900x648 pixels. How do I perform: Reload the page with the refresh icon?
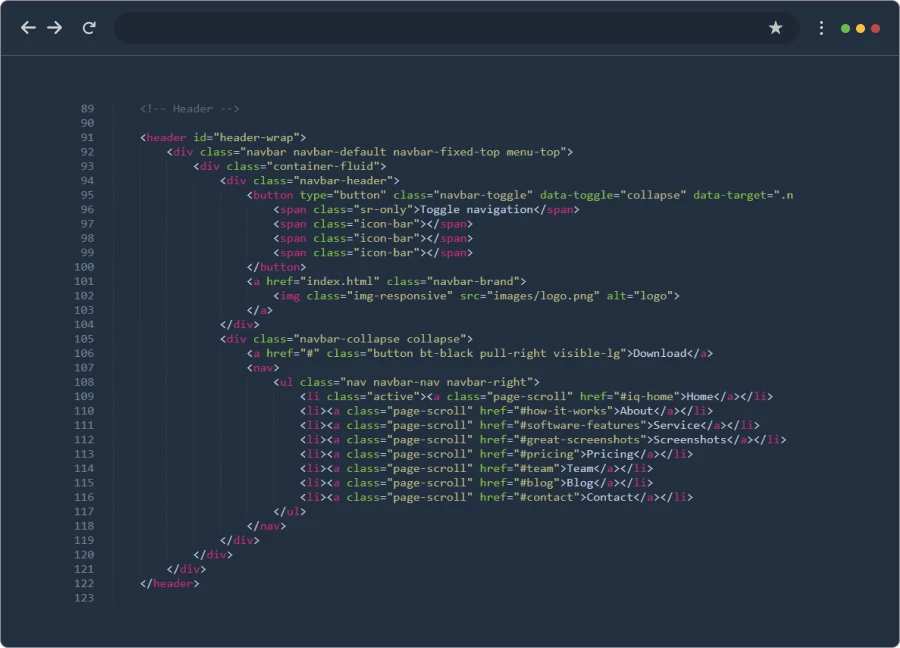pyautogui.click(x=89, y=28)
